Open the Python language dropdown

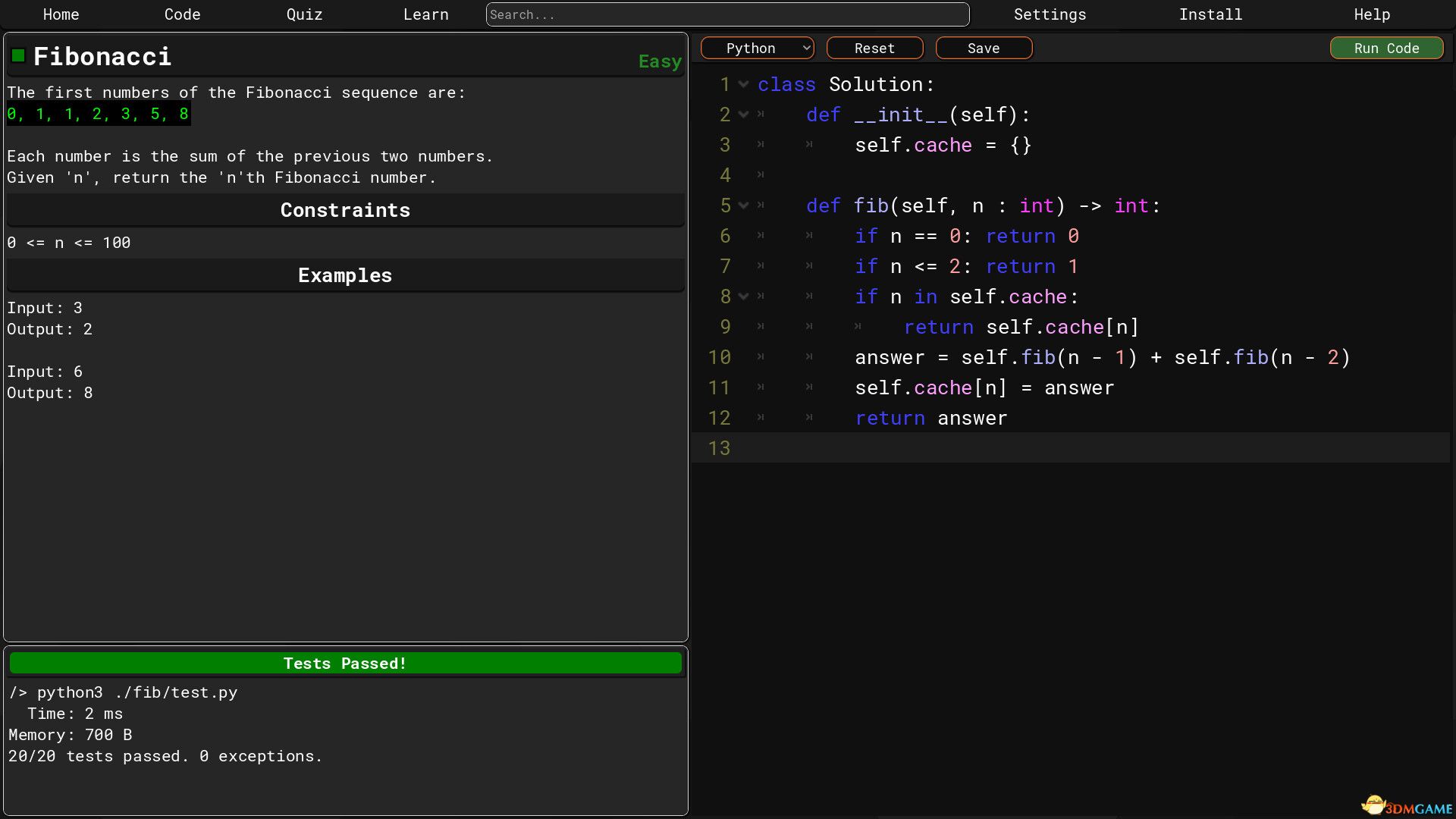click(x=757, y=48)
